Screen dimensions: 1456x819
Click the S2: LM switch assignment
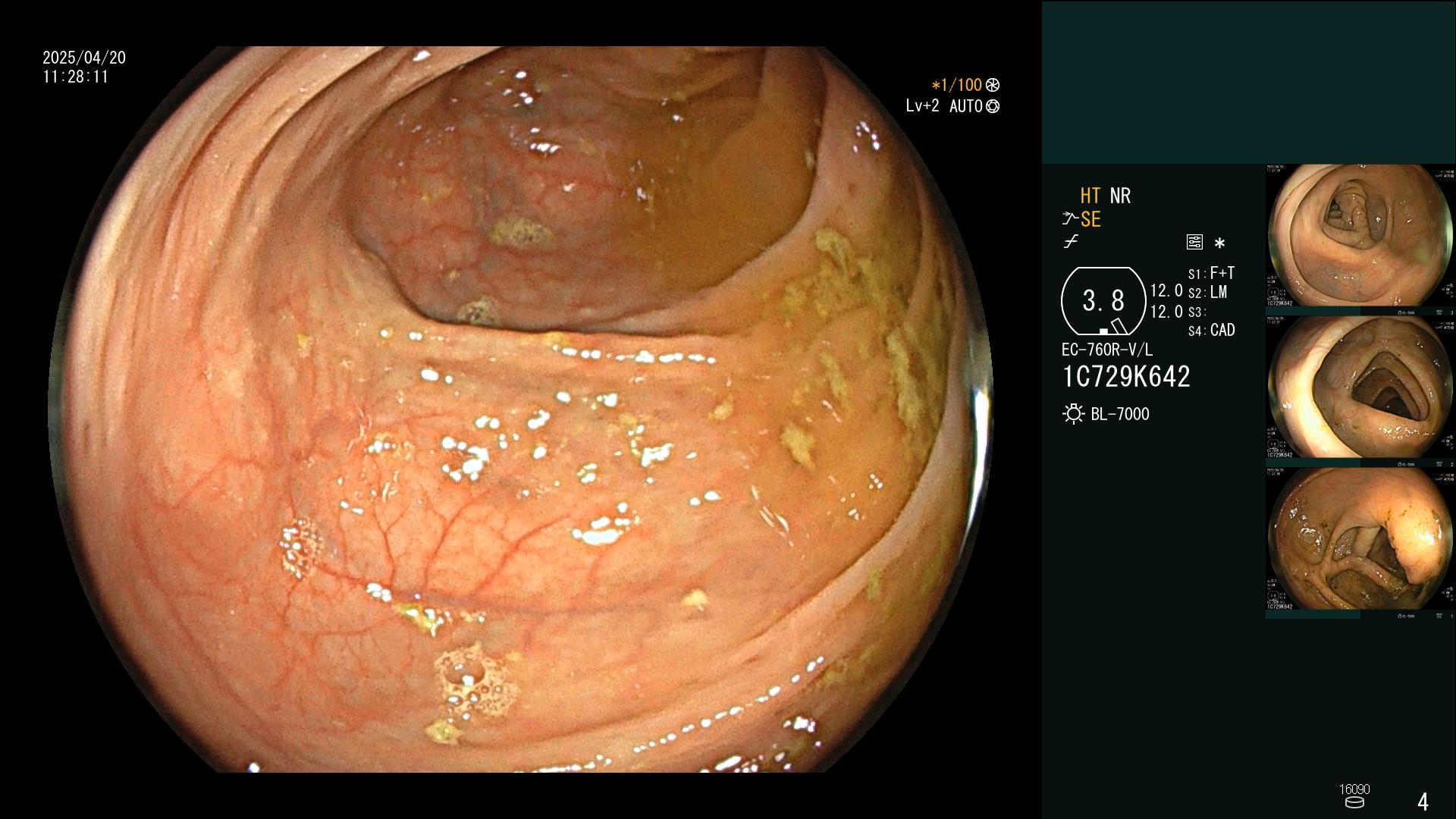click(x=1208, y=292)
